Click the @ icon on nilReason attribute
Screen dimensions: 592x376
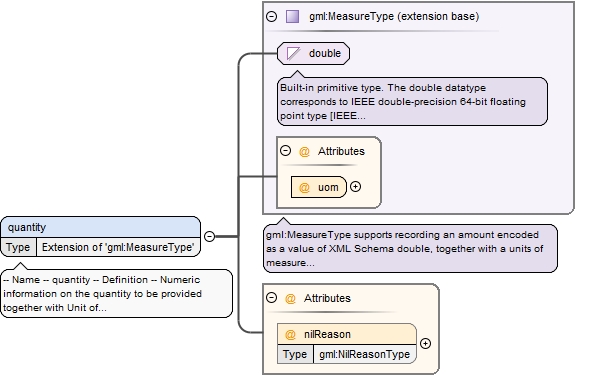click(x=290, y=334)
